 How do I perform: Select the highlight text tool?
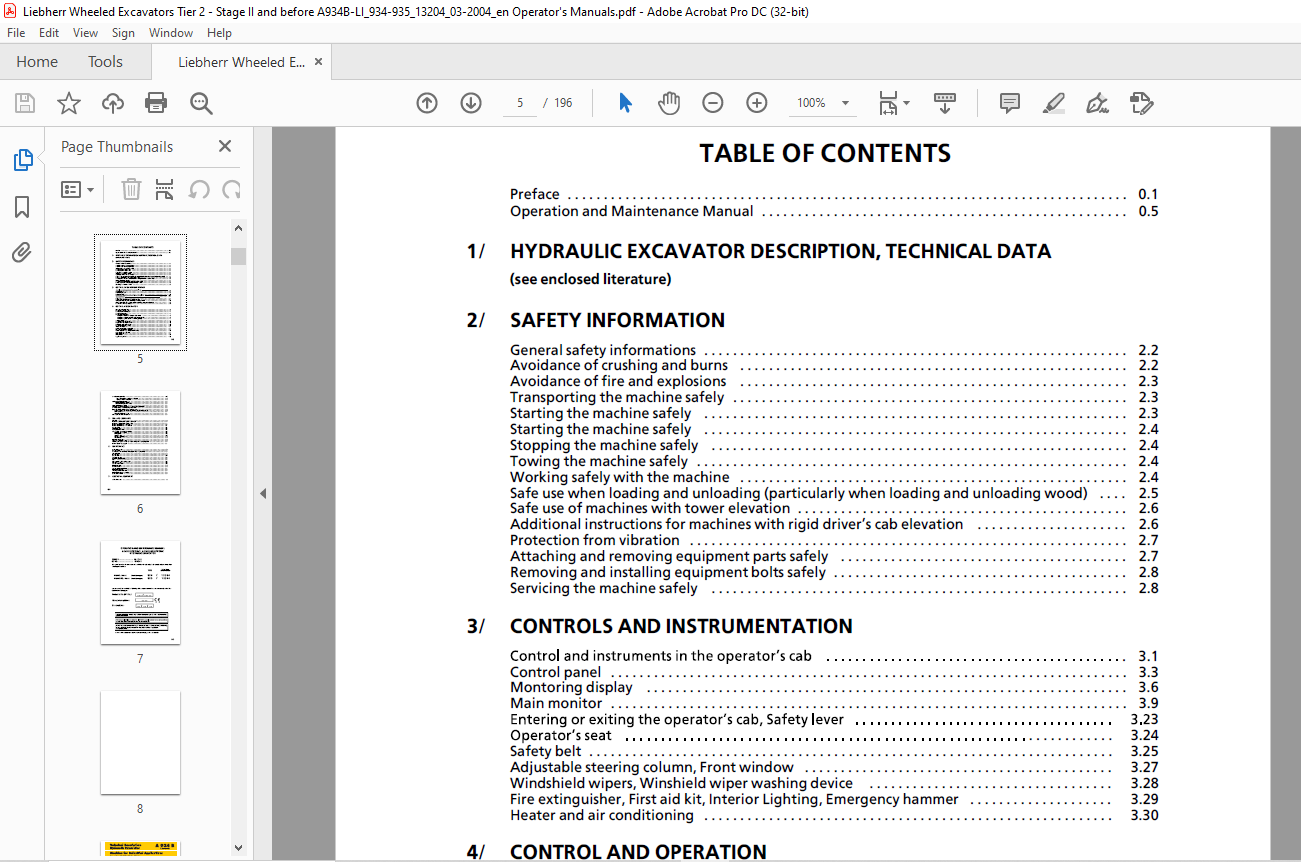tap(1053, 103)
